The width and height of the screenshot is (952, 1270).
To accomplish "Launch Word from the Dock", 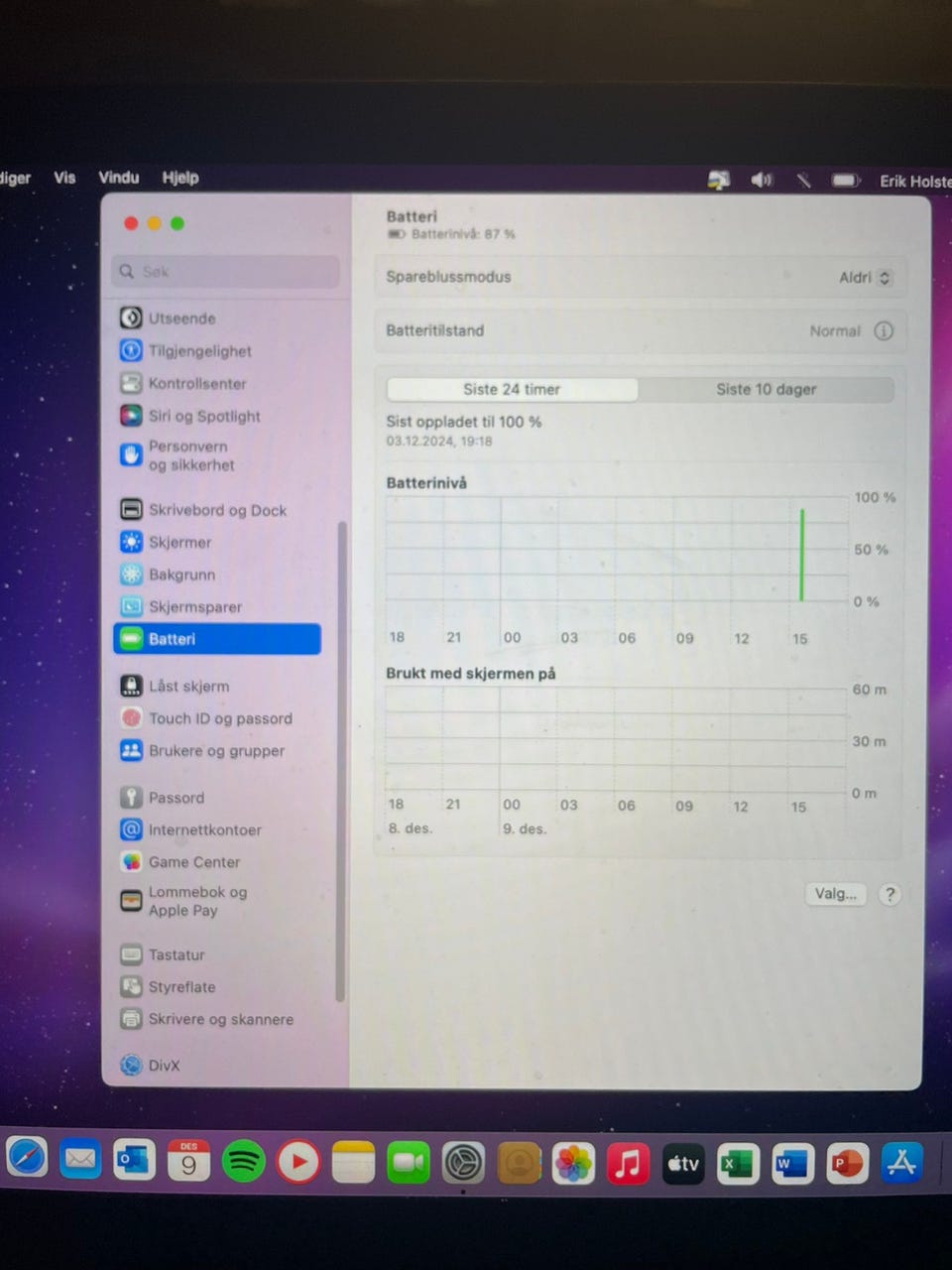I will 791,1163.
